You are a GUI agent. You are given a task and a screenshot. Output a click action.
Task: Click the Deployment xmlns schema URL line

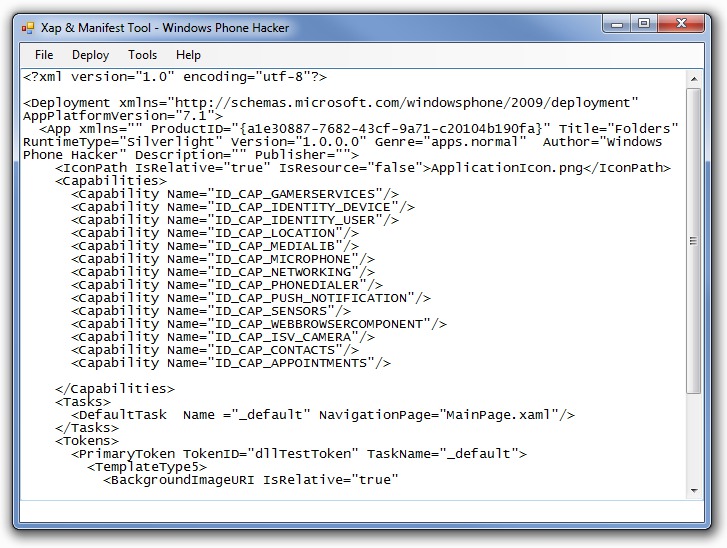tap(331, 102)
